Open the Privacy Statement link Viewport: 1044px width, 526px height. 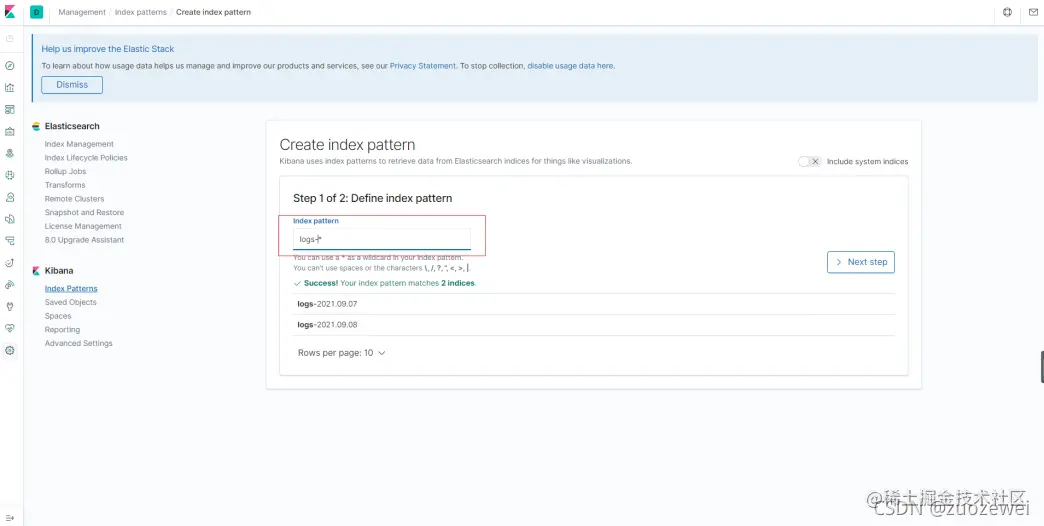[423, 66]
